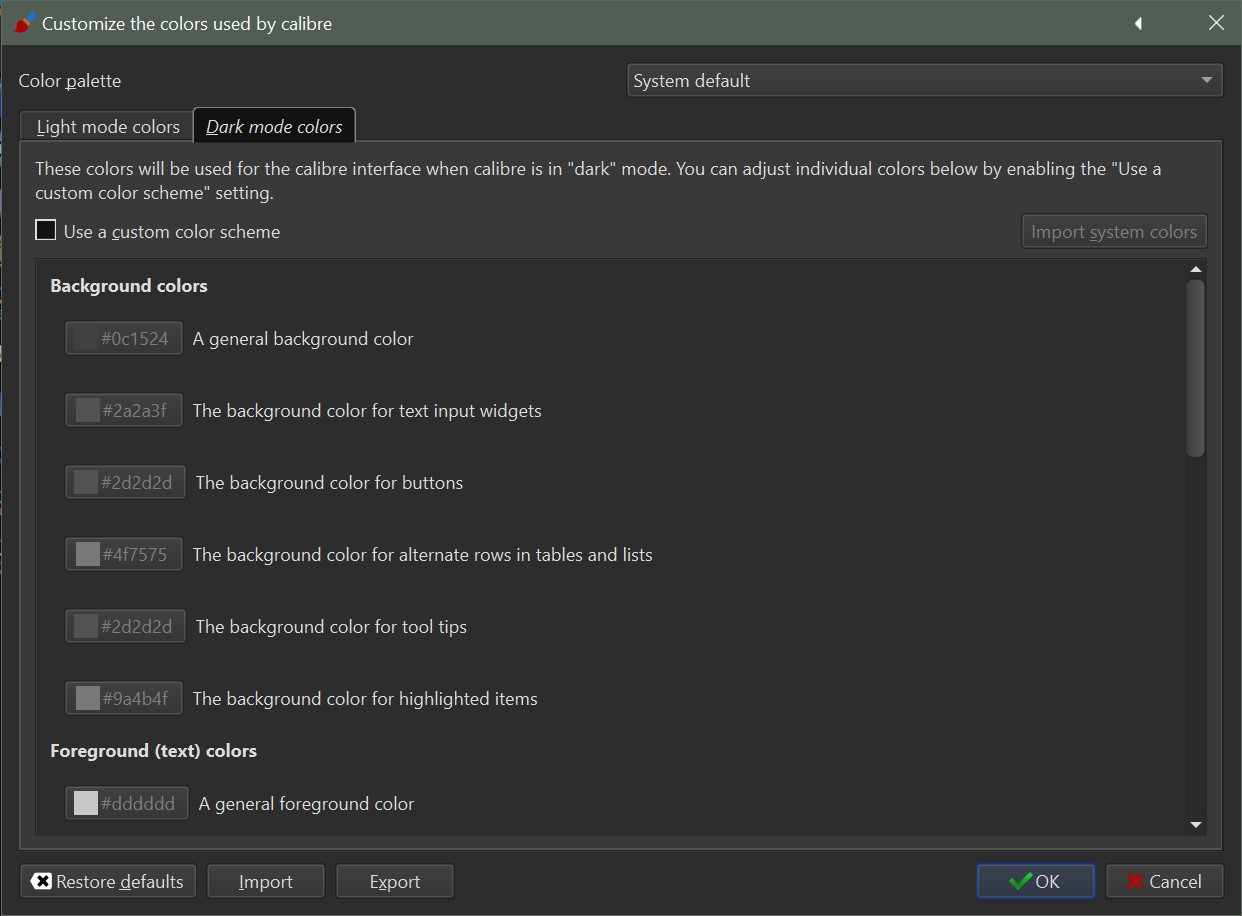Click the Background colors heading
The height and width of the screenshot is (916, 1242).
(x=129, y=286)
